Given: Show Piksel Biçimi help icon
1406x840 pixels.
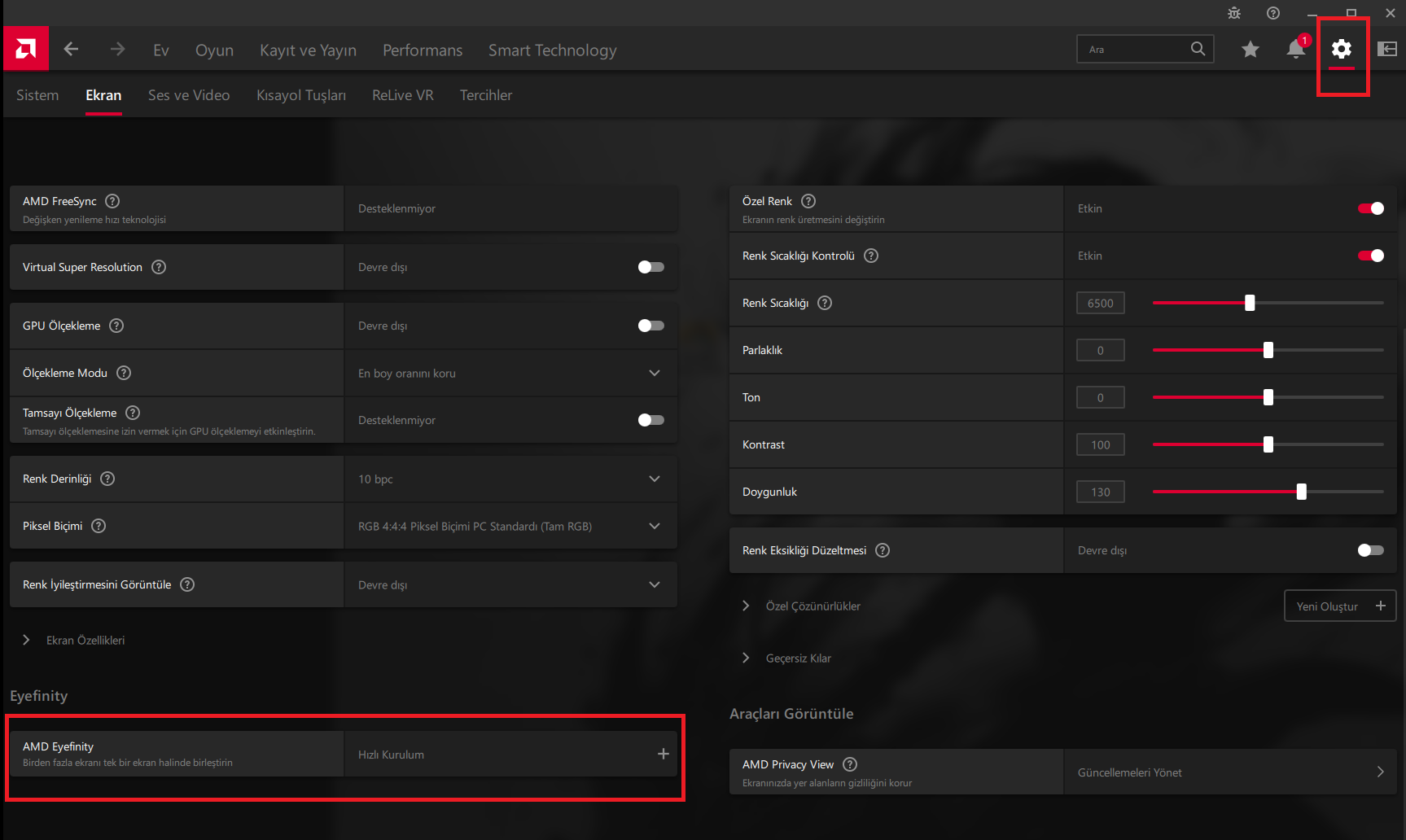Looking at the screenshot, I should (99, 526).
